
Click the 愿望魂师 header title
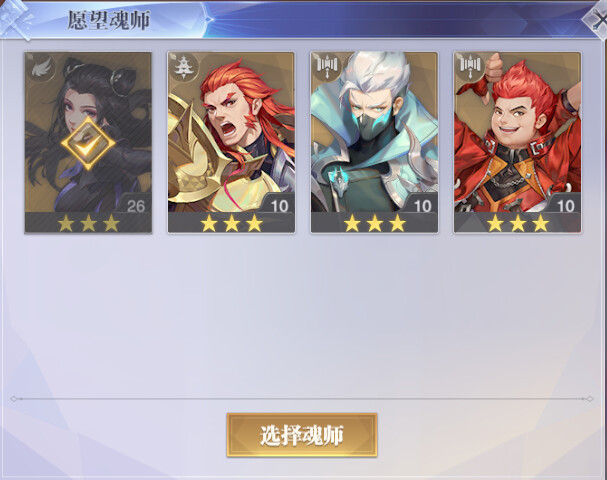tap(108, 20)
